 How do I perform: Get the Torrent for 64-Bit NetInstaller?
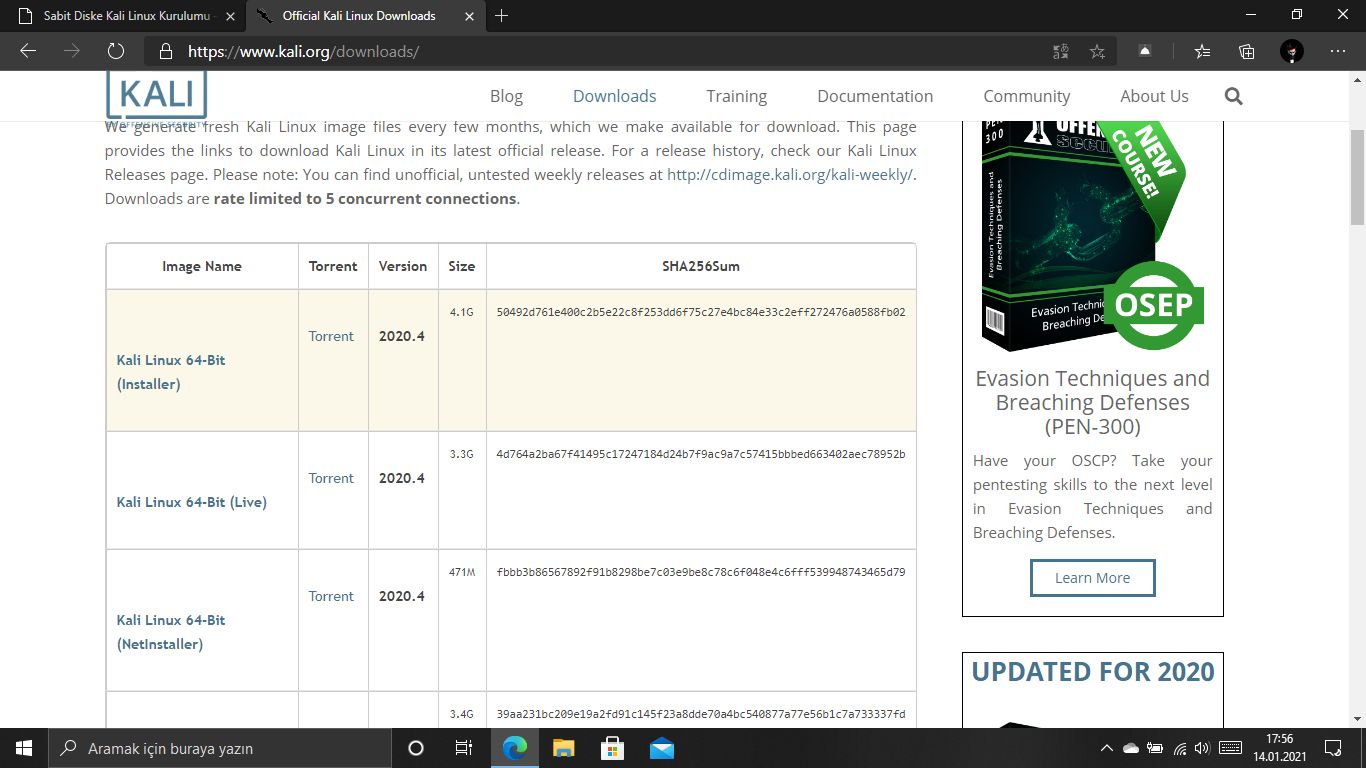click(331, 596)
